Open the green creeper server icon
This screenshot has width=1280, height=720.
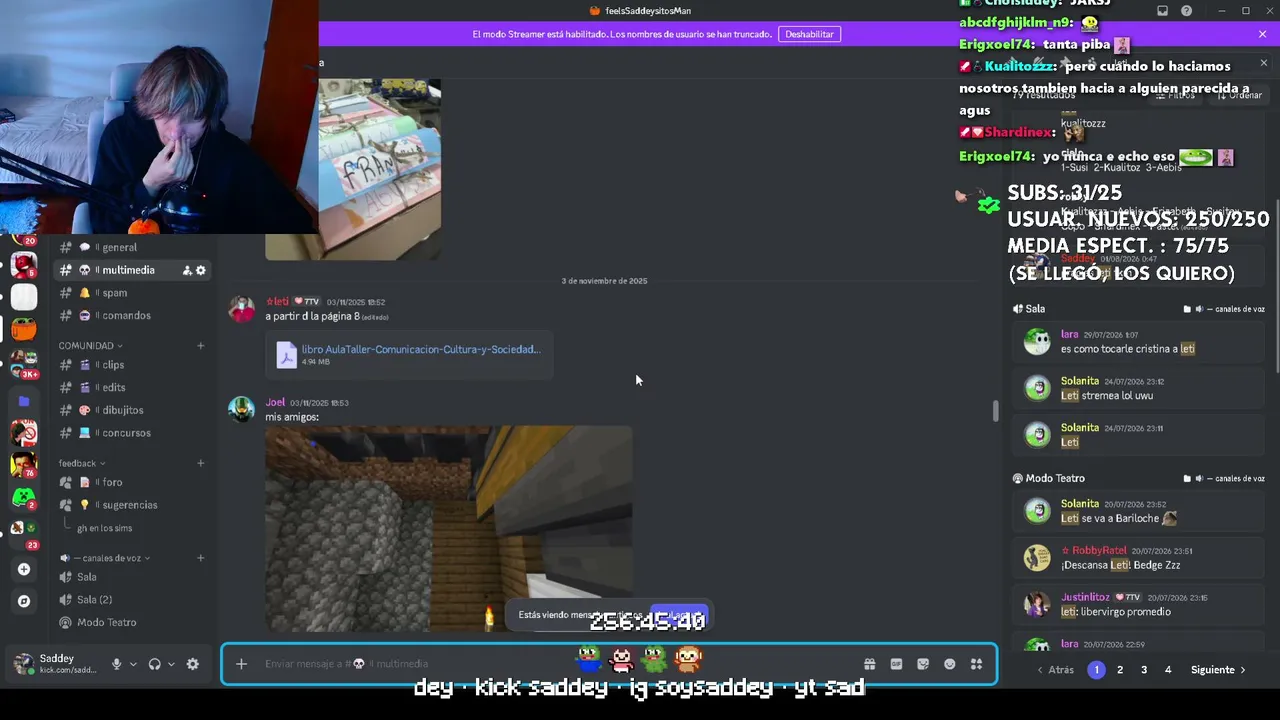pyautogui.click(x=24, y=497)
